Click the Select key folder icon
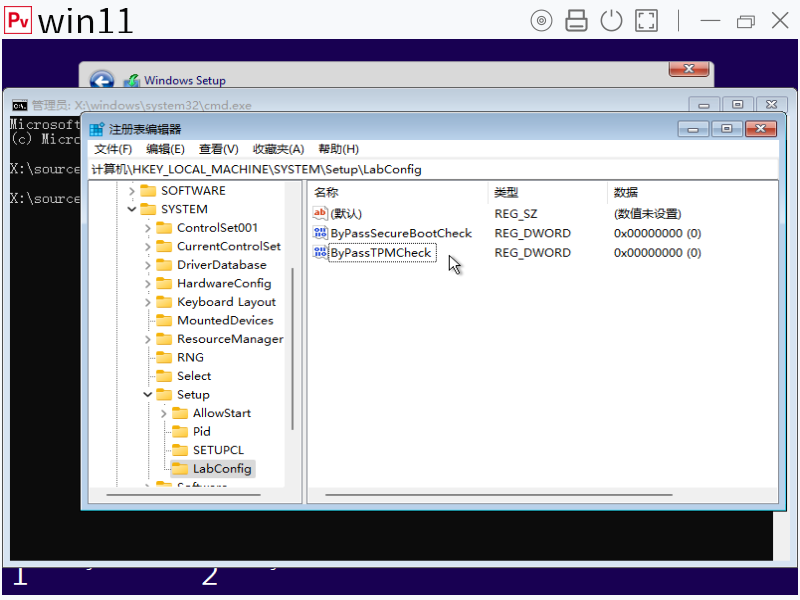This screenshot has height=600, width=800. tap(164, 376)
